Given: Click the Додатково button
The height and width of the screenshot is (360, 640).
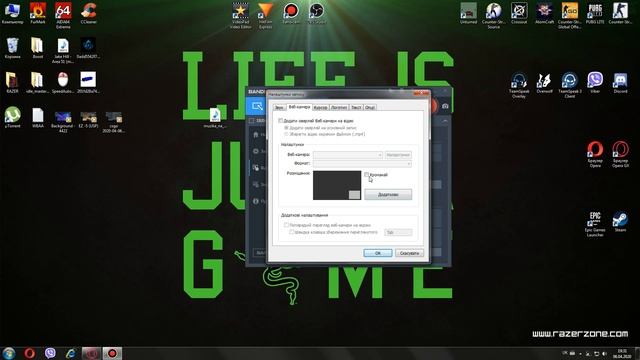Looking at the screenshot, I should point(388,195).
